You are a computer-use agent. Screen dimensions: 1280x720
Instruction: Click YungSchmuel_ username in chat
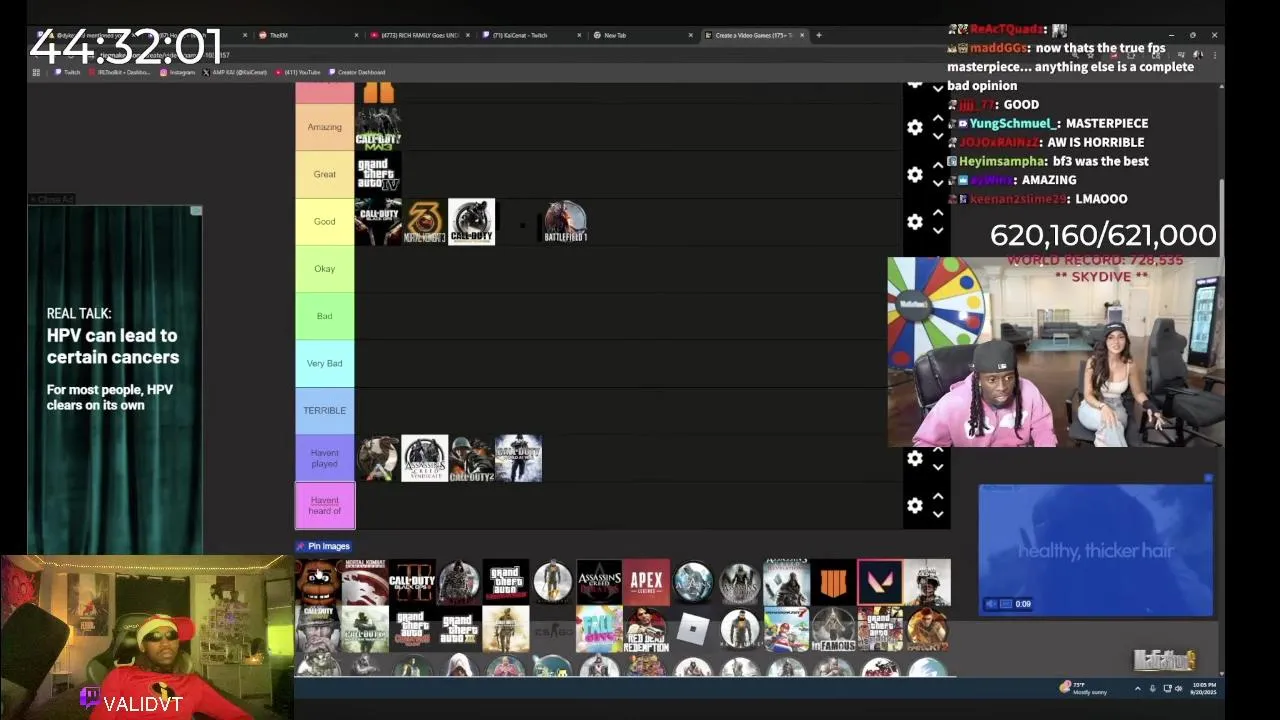click(1012, 123)
